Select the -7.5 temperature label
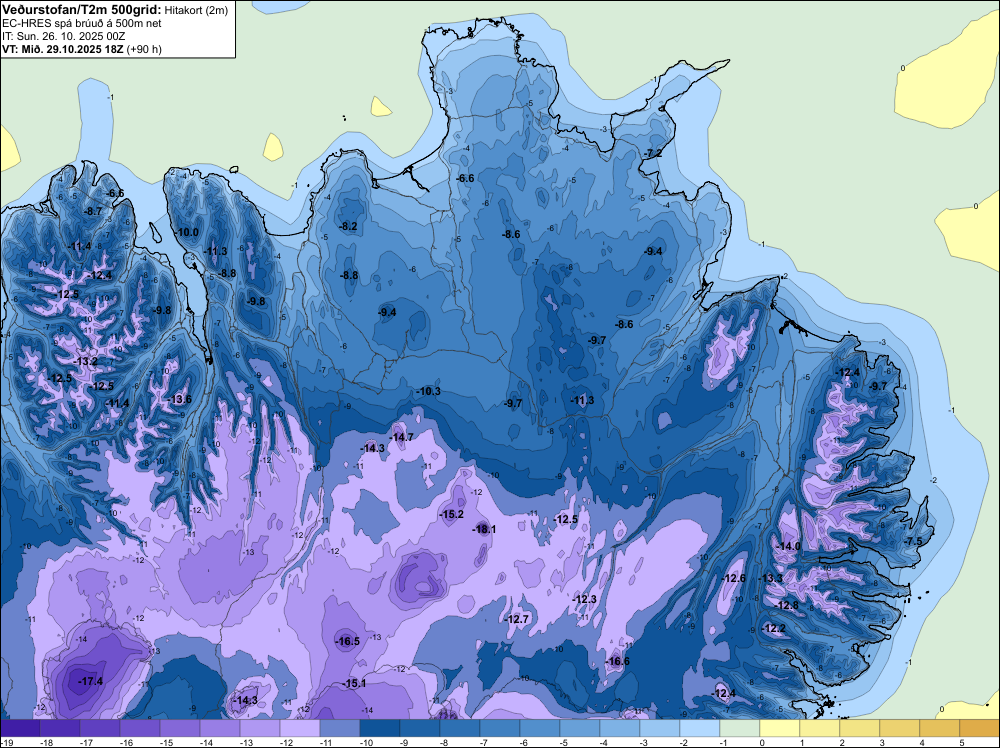This screenshot has height=748, width=1000. [x=913, y=541]
